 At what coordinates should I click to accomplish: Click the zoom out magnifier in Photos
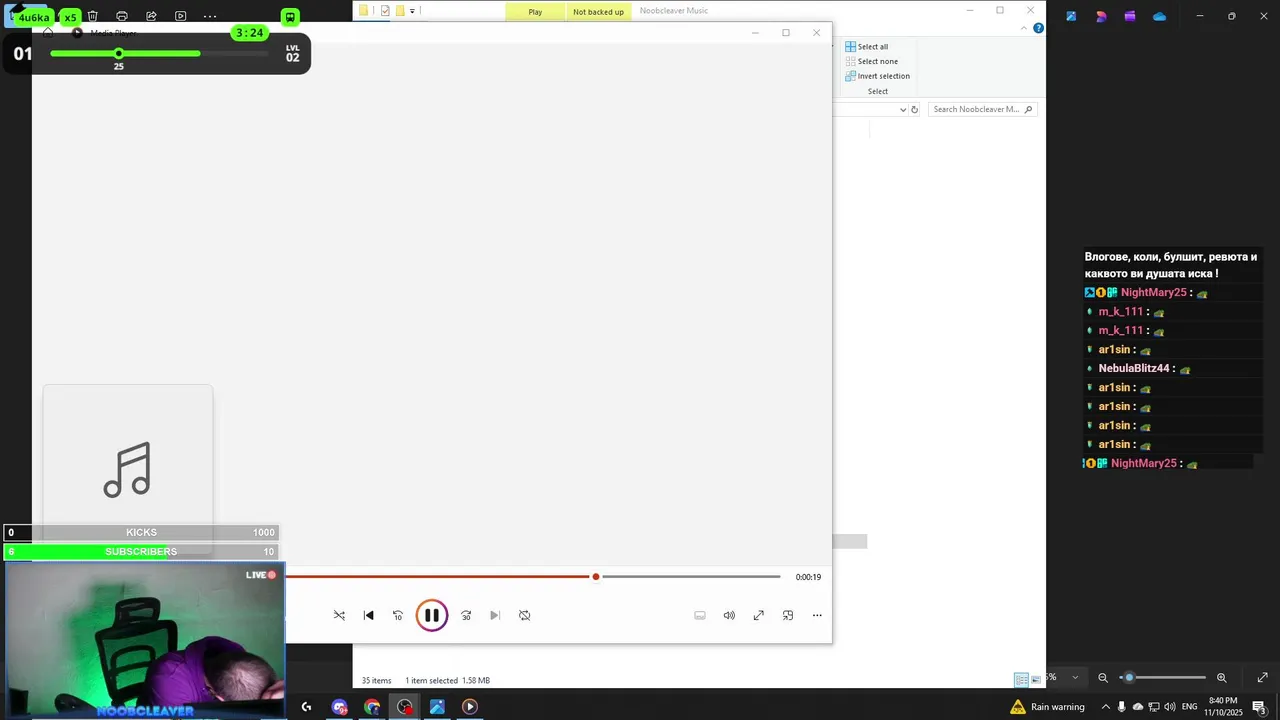pos(1103,677)
